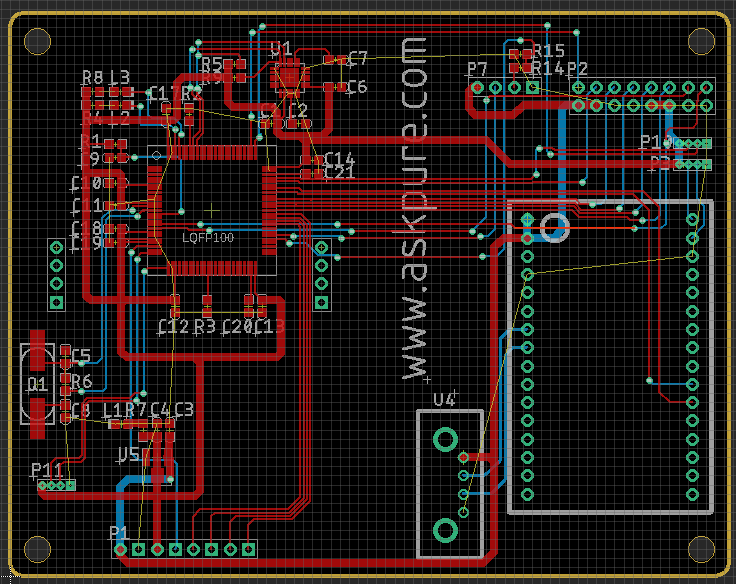The height and width of the screenshot is (584, 736).
Task: Select the C5 capacitor label near crystal
Action: click(81, 355)
